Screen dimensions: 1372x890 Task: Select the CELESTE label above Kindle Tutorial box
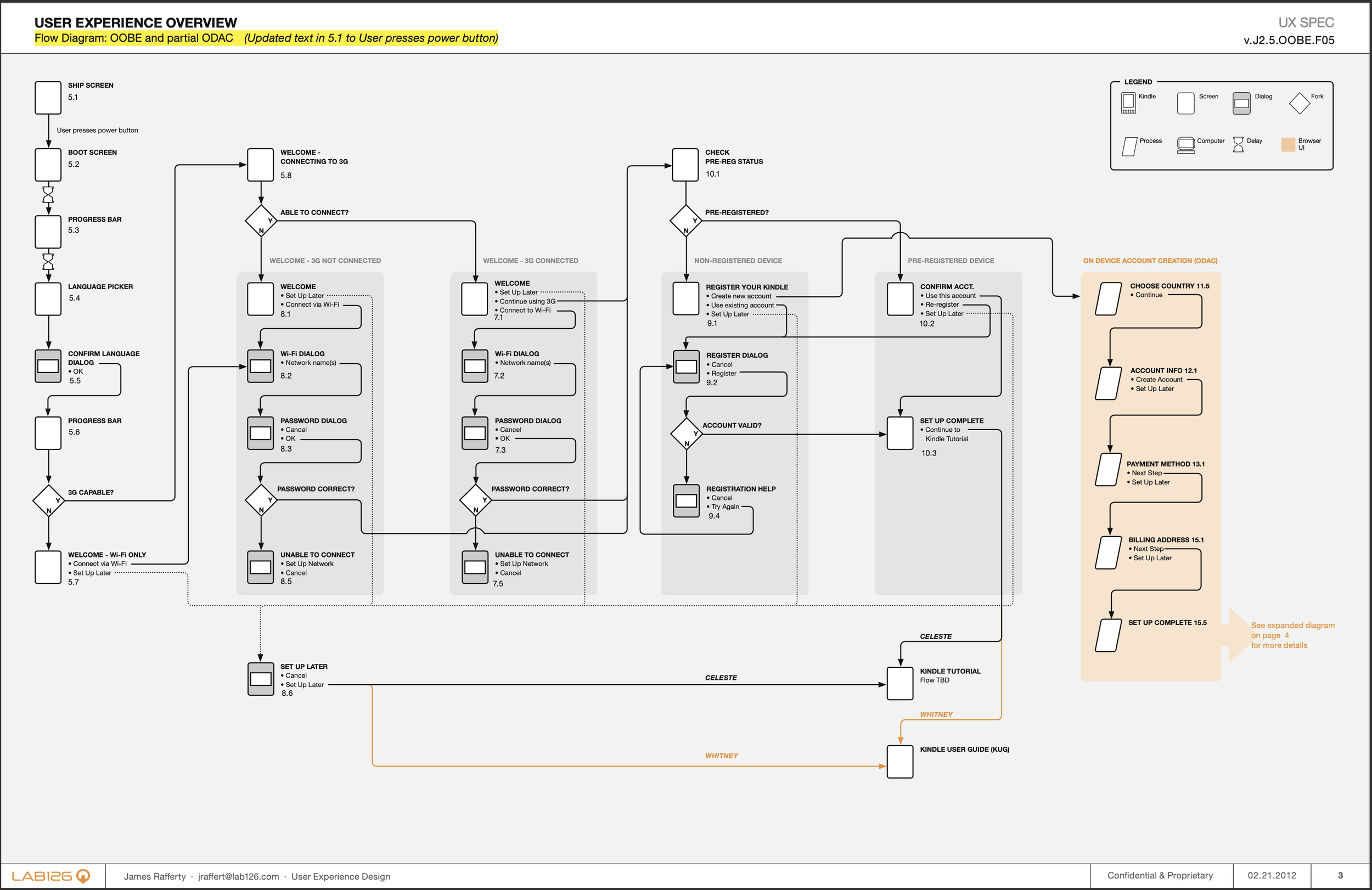pos(936,636)
